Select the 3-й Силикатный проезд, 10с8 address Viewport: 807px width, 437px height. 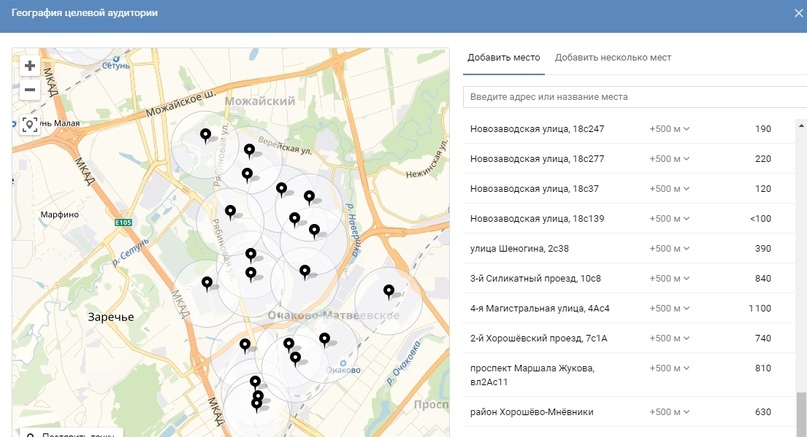(x=535, y=278)
